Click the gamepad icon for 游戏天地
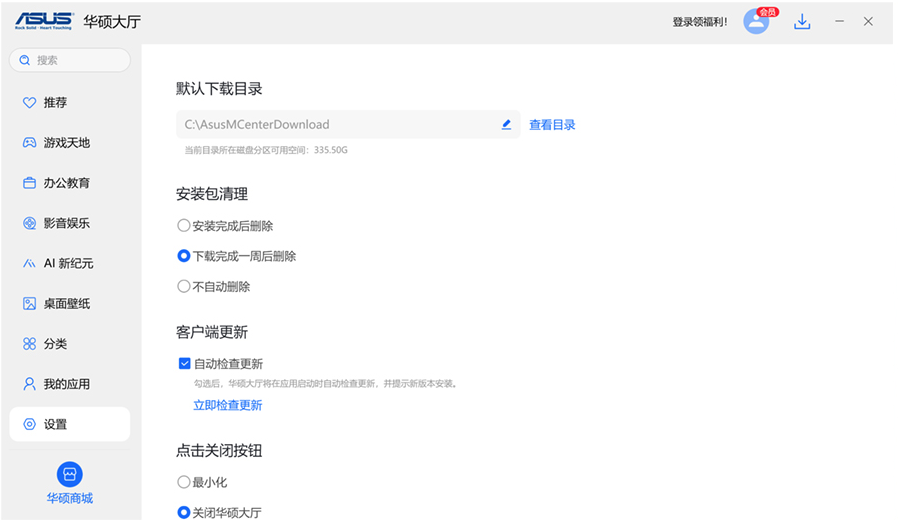Image resolution: width=898 pixels, height=520 pixels. click(29, 143)
